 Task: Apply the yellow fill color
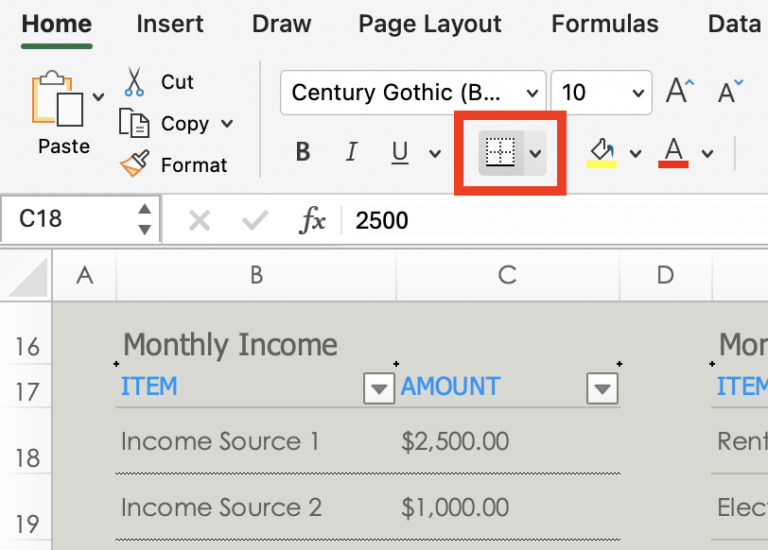pyautogui.click(x=601, y=153)
